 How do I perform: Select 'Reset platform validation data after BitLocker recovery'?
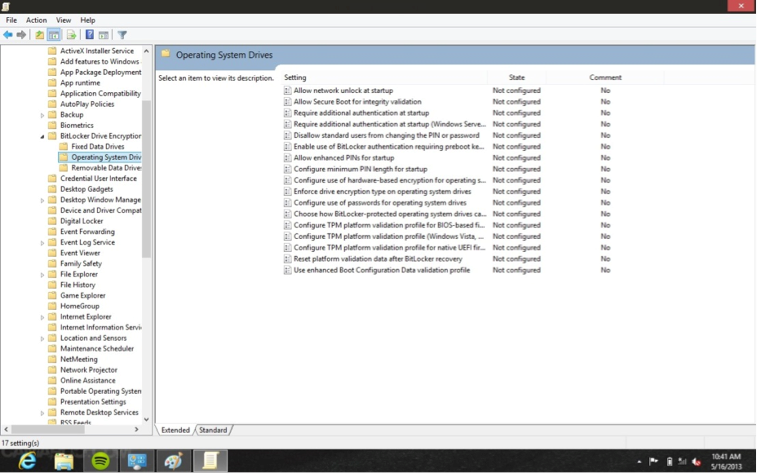pyautogui.click(x=378, y=259)
